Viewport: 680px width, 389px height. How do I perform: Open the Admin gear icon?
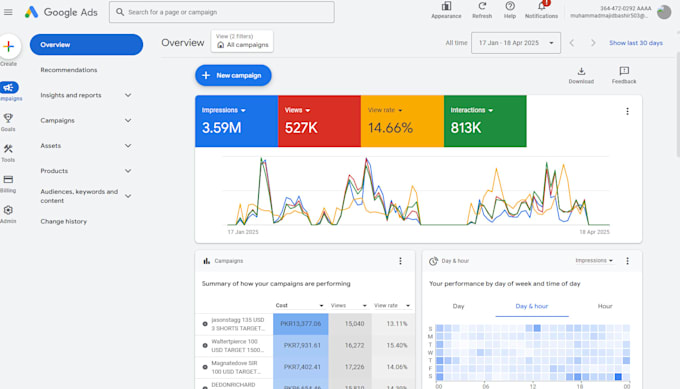pos(8,210)
